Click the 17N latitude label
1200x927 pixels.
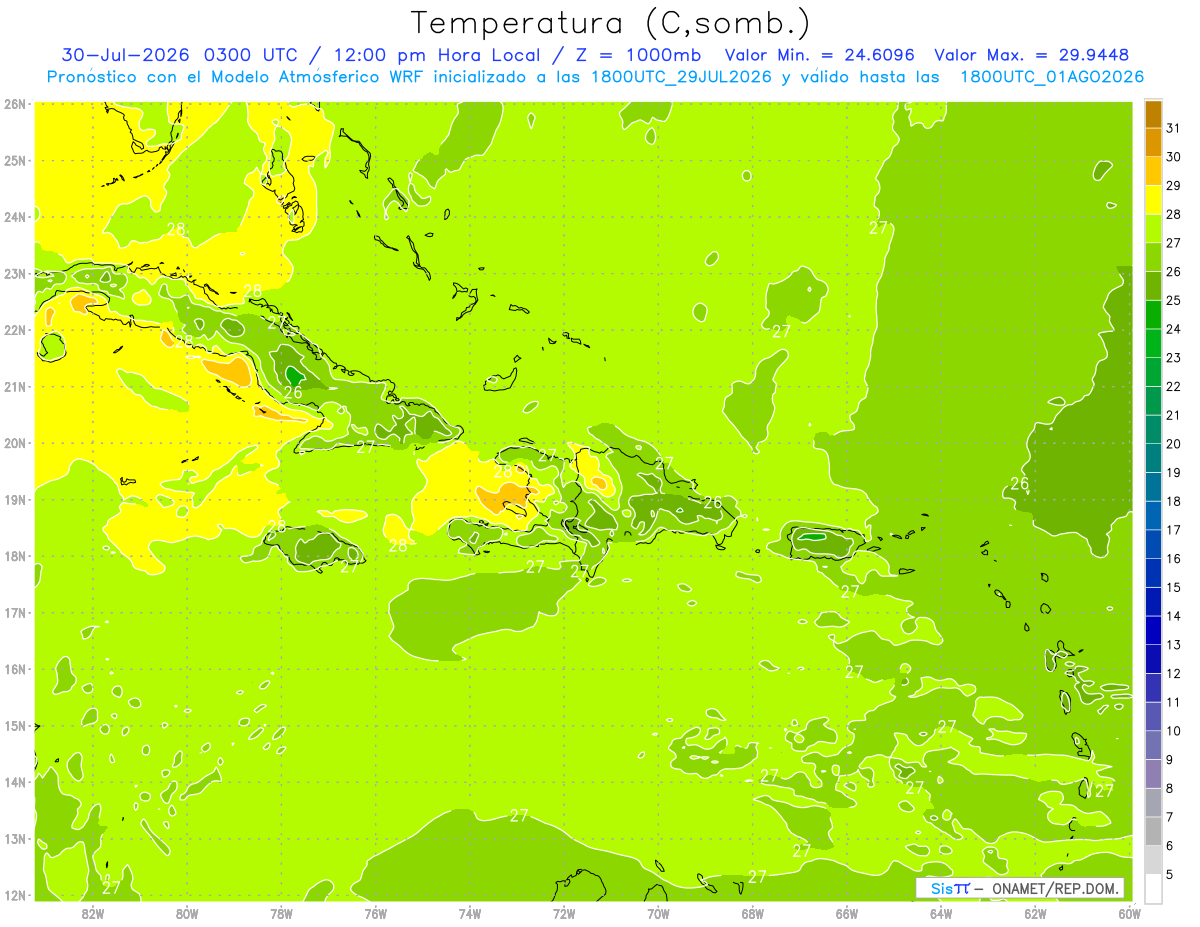pos(15,612)
